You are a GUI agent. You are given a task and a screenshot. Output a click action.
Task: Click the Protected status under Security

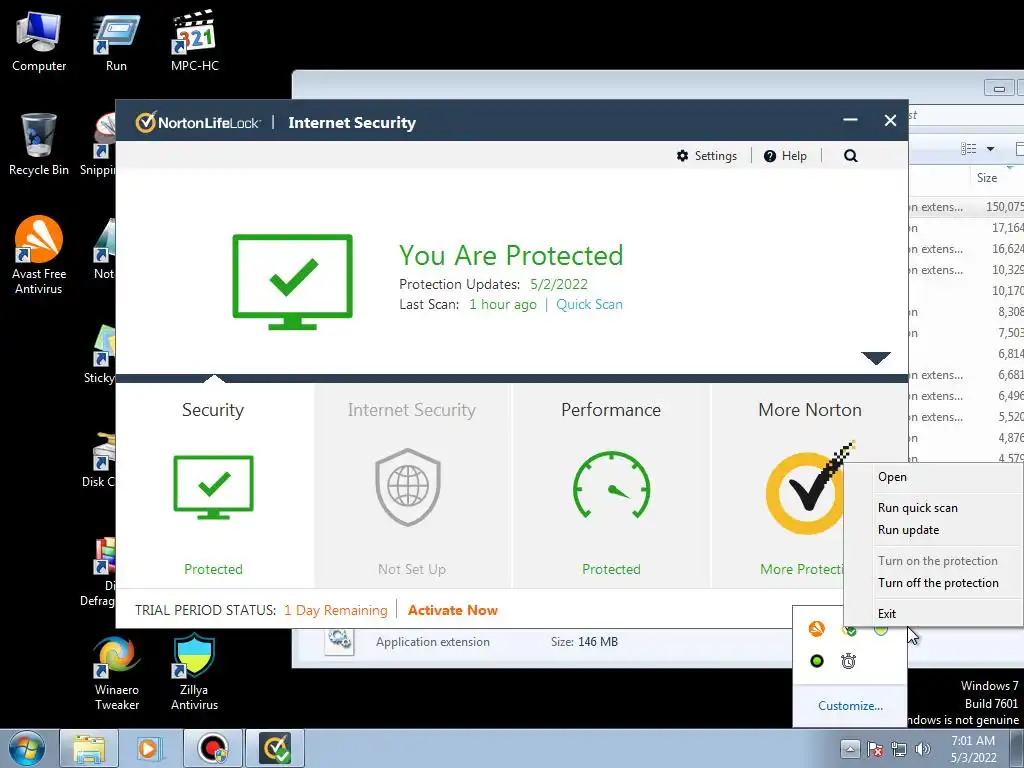pyautogui.click(x=214, y=569)
